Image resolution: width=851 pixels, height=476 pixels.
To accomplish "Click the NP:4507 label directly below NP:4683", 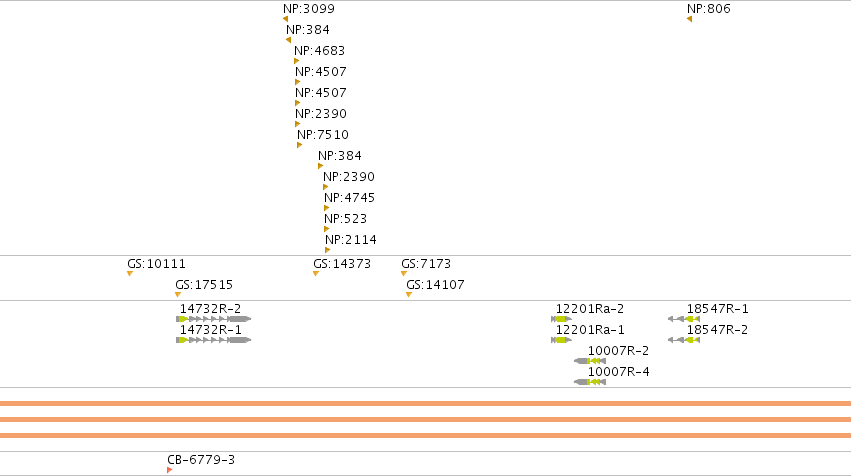I will point(321,72).
